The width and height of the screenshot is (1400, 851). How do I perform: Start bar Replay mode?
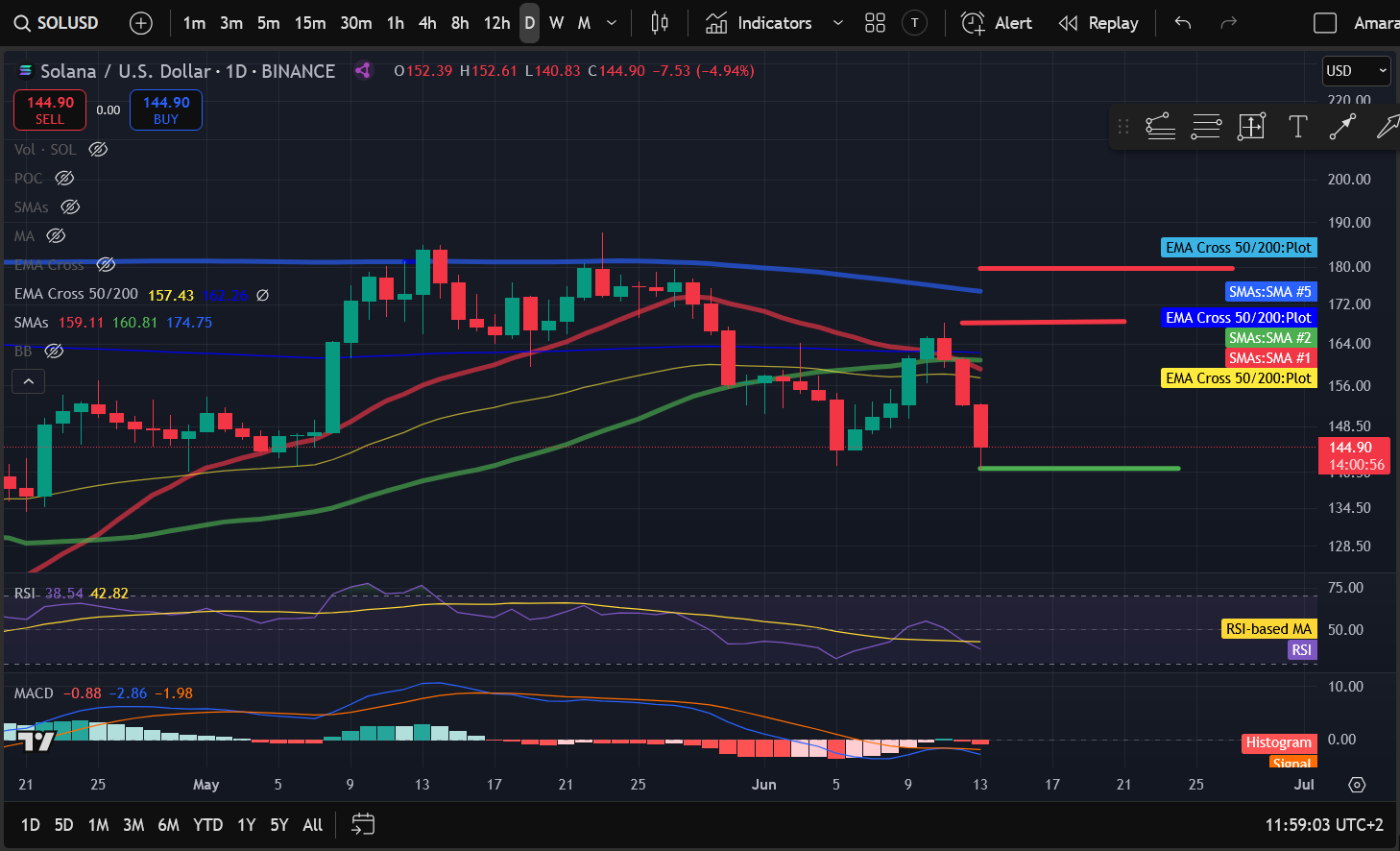pyautogui.click(x=1098, y=23)
